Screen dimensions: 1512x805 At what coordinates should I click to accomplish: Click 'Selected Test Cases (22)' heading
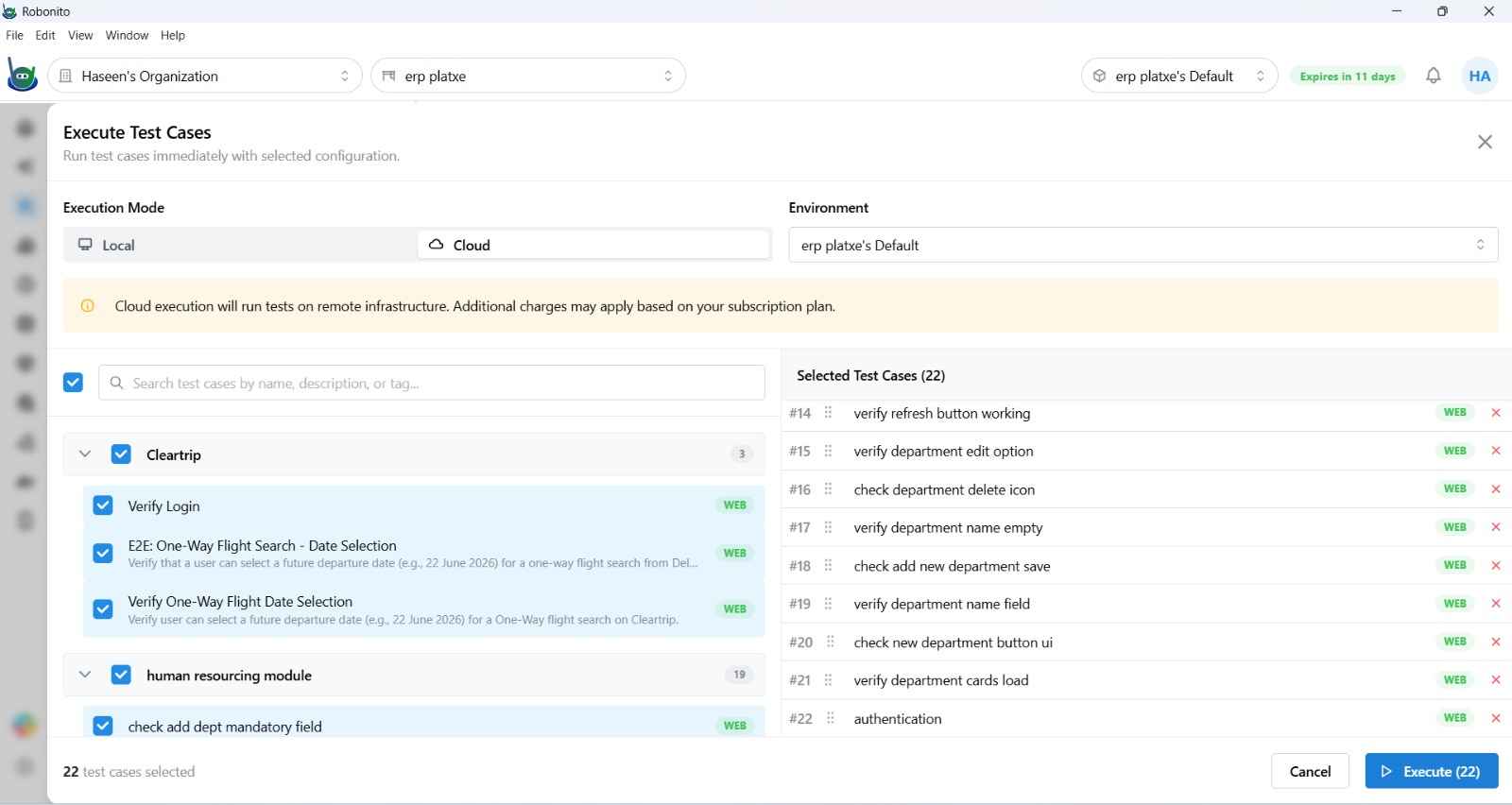coord(870,375)
